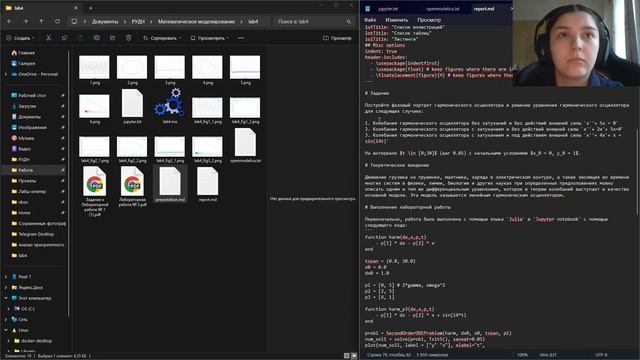This screenshot has height=360, width=640.
Task: Click the Rename icon in Explorer toolbar
Action: 96,38
